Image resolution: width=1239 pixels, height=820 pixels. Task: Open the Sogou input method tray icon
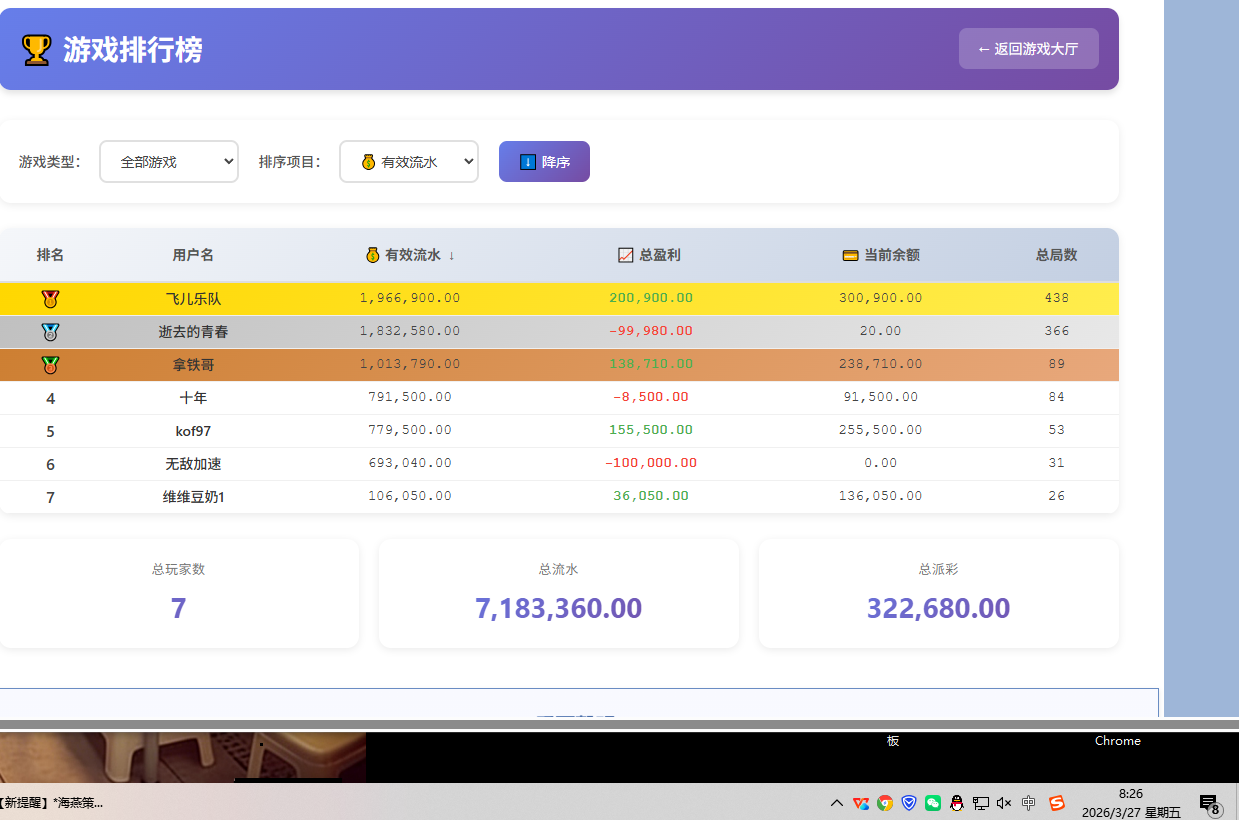tap(1057, 803)
